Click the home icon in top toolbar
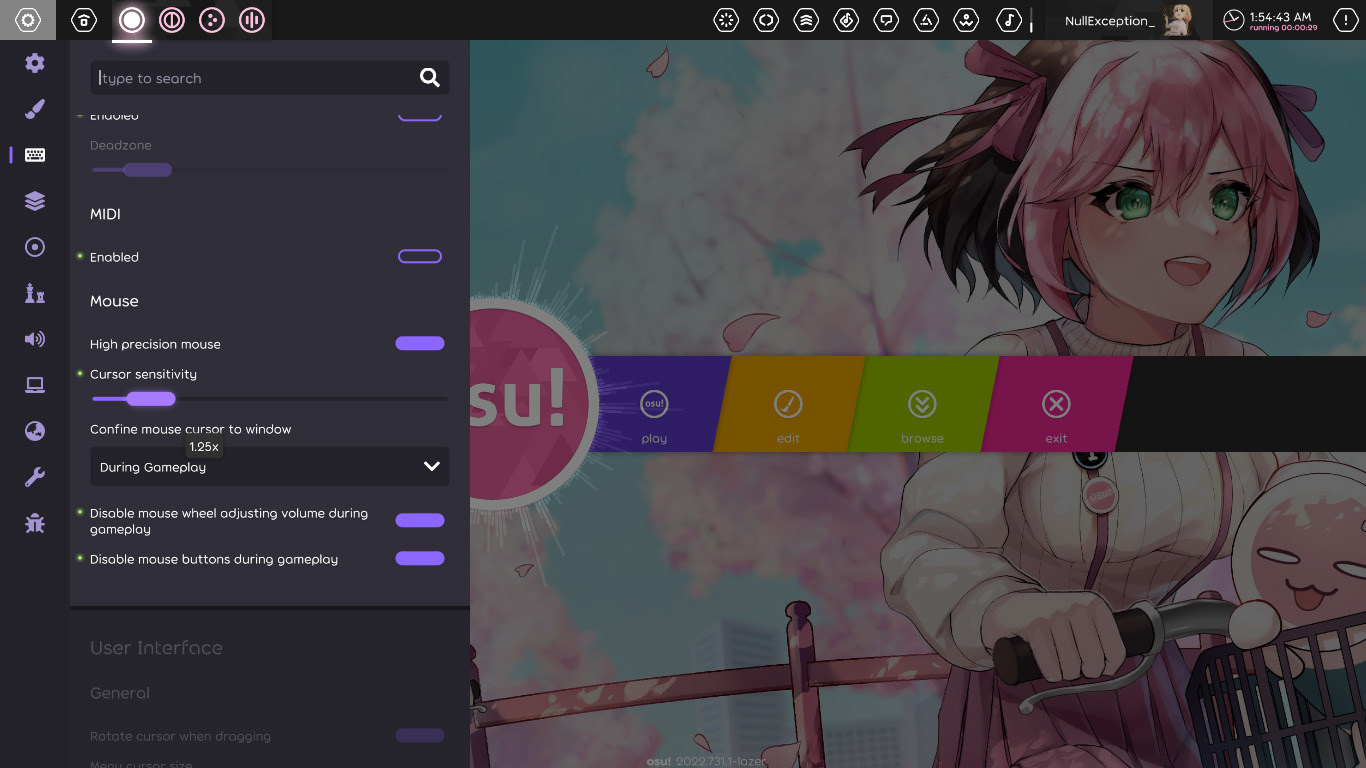Viewport: 1366px width, 768px height. click(84, 20)
